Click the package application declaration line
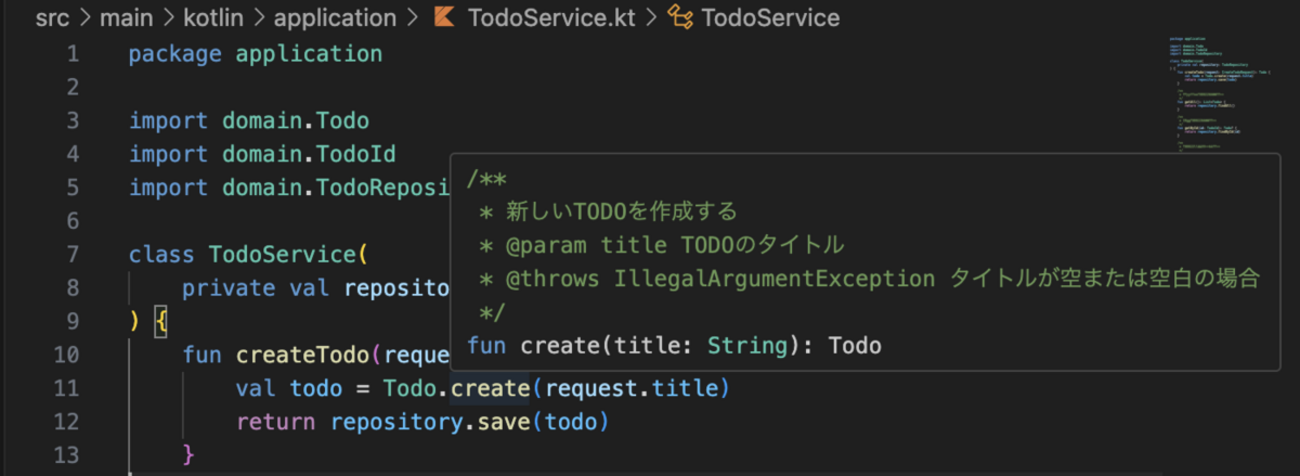The image size is (1300, 476). (255, 54)
